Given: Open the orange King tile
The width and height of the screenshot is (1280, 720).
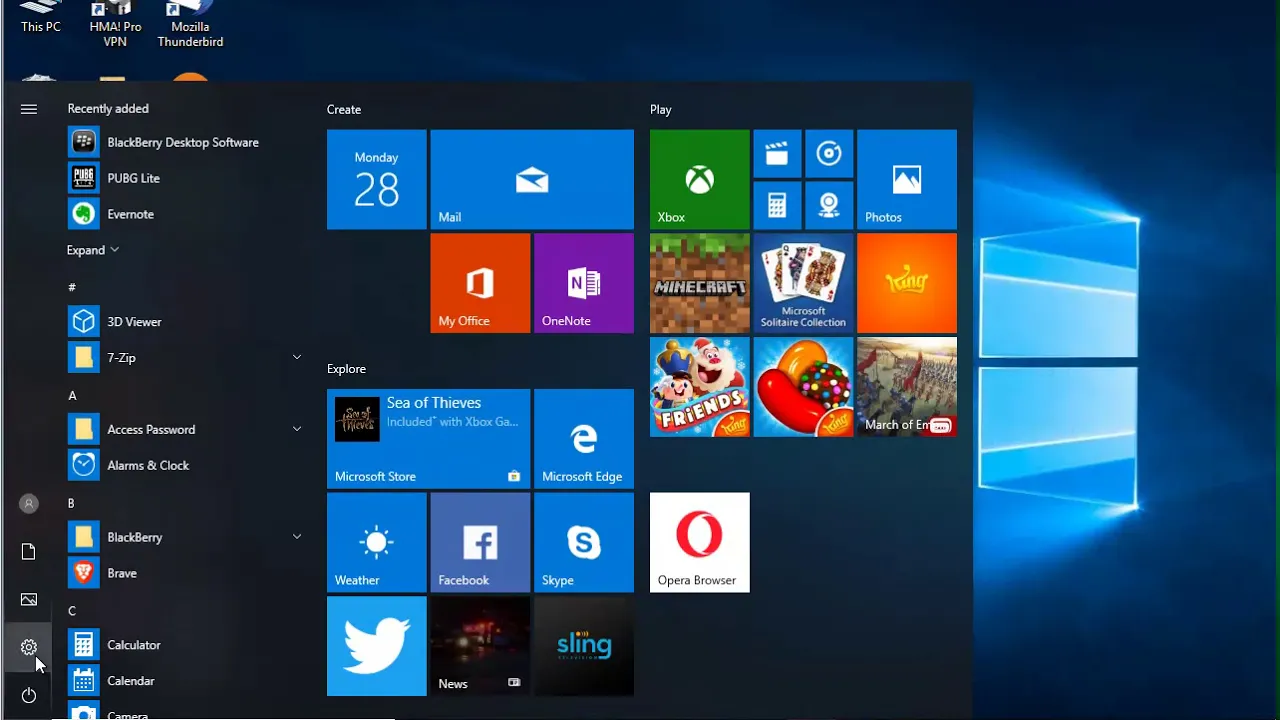Looking at the screenshot, I should [907, 283].
